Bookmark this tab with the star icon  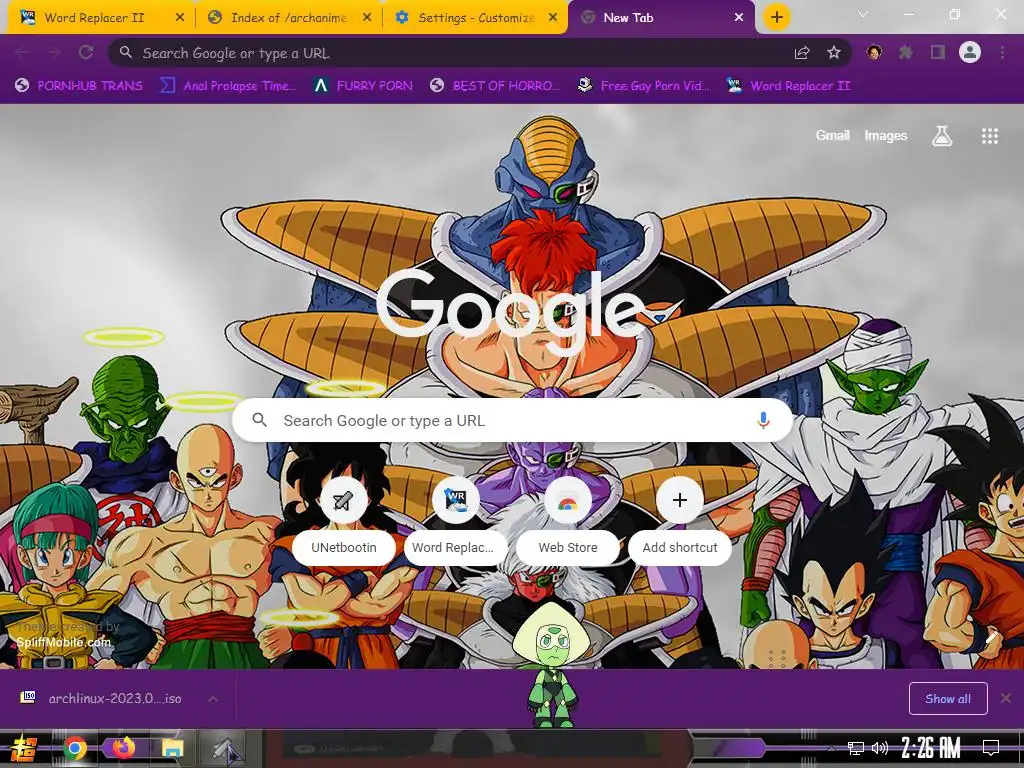click(x=834, y=53)
